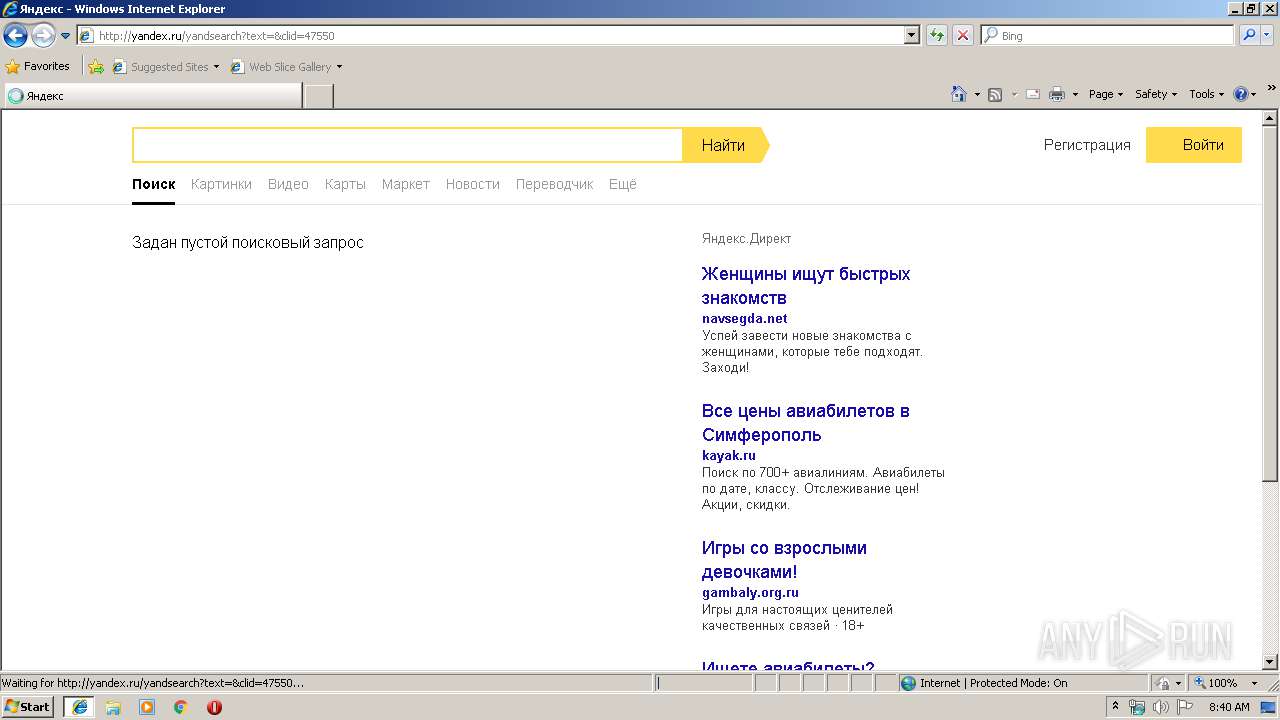The width and height of the screenshot is (1280, 720).
Task: Click the browser Forward arrow button
Action: pos(42,36)
